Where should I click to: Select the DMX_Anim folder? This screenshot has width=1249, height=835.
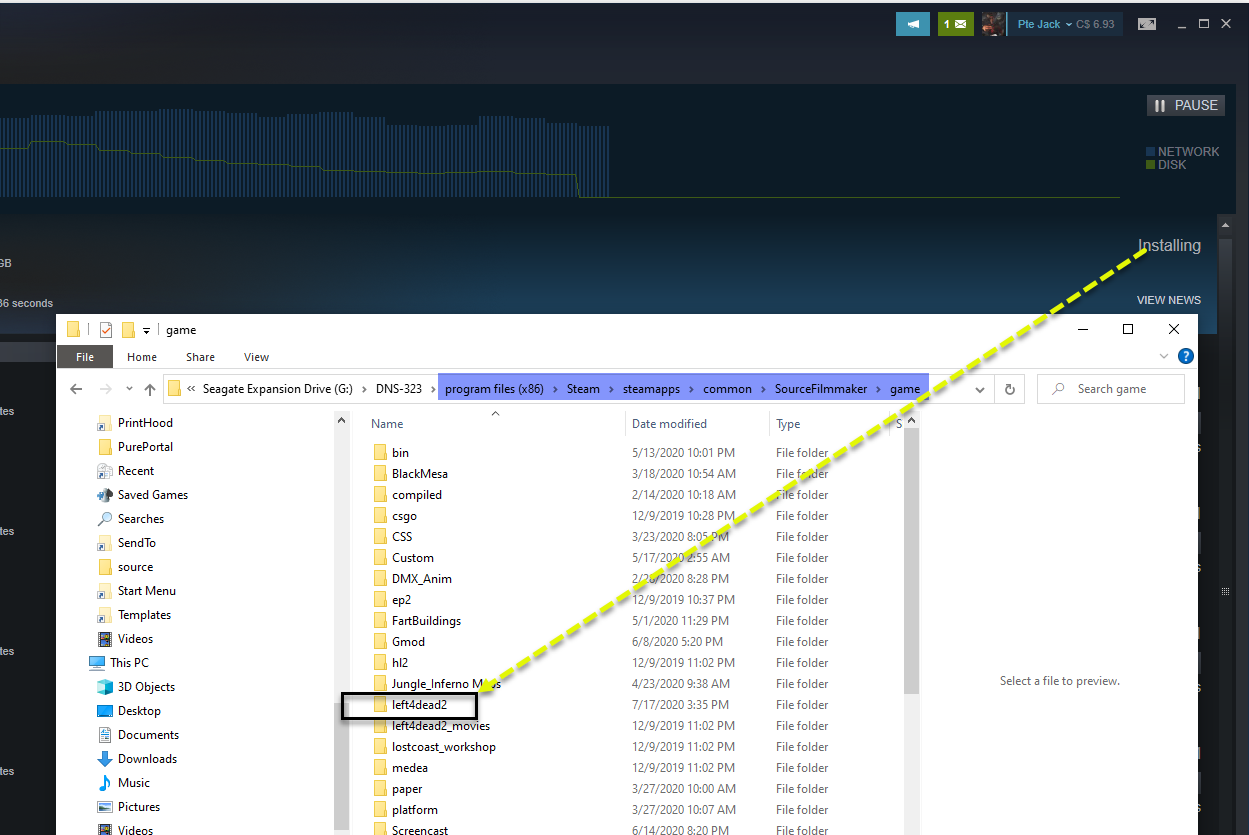point(421,579)
